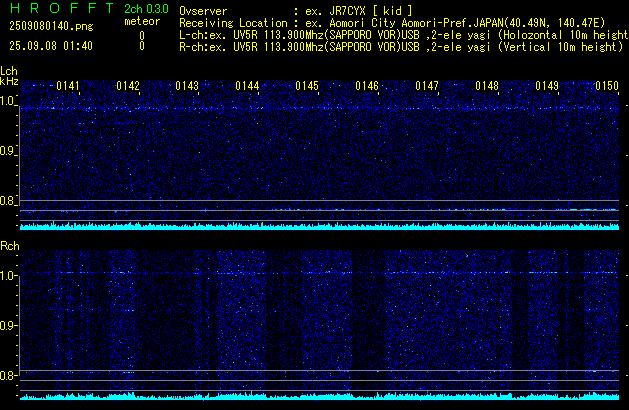This screenshot has width=629, height=410.
Task: Click the 0.9 frequency label in Rch panel
Action: pos(7,325)
